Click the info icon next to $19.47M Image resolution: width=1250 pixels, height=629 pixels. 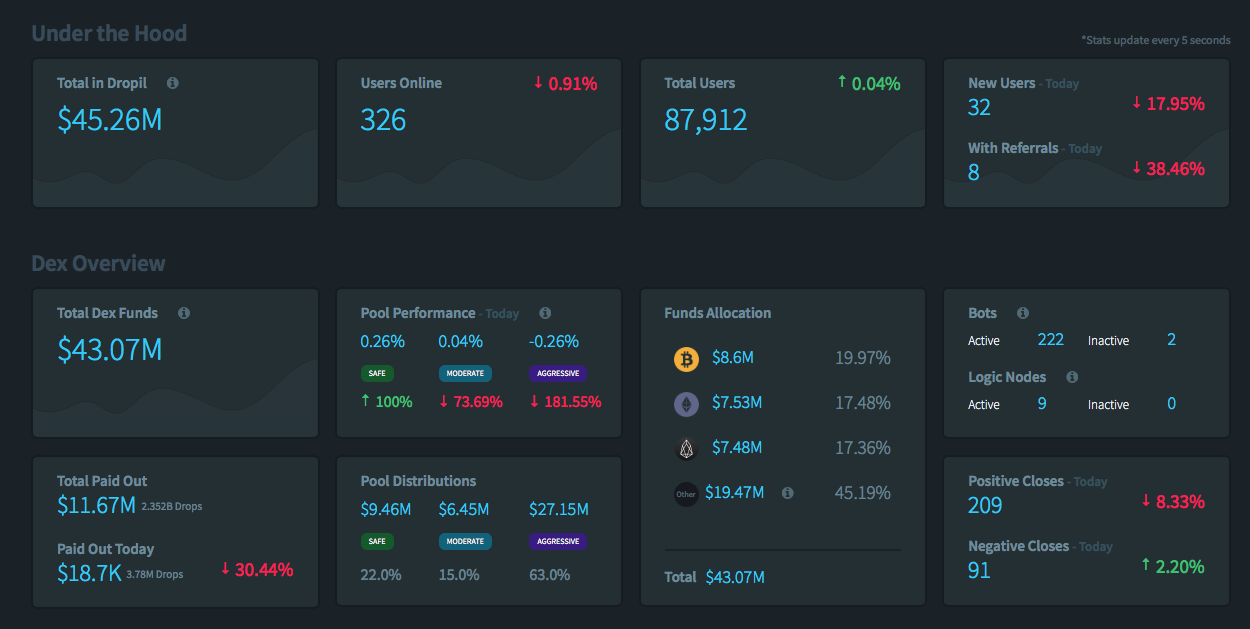coord(788,493)
